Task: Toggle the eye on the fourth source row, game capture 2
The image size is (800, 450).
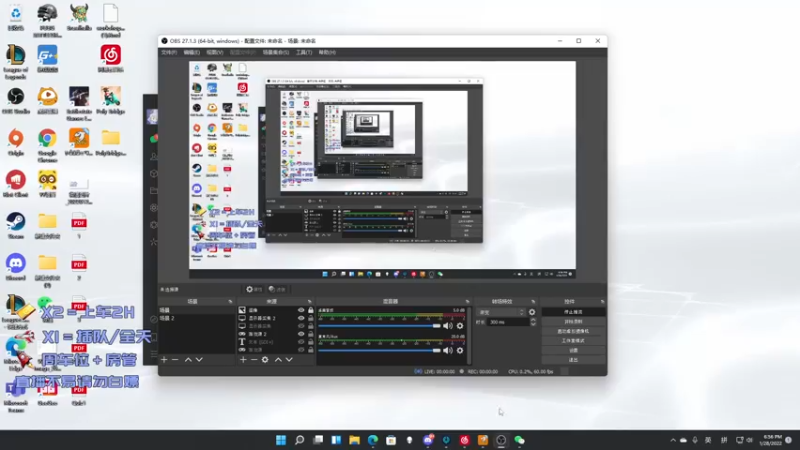Action: click(301, 334)
